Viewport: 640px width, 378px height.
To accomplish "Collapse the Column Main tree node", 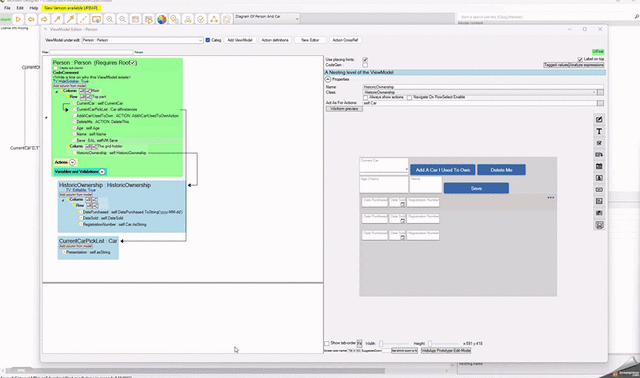I will [x=57, y=91].
